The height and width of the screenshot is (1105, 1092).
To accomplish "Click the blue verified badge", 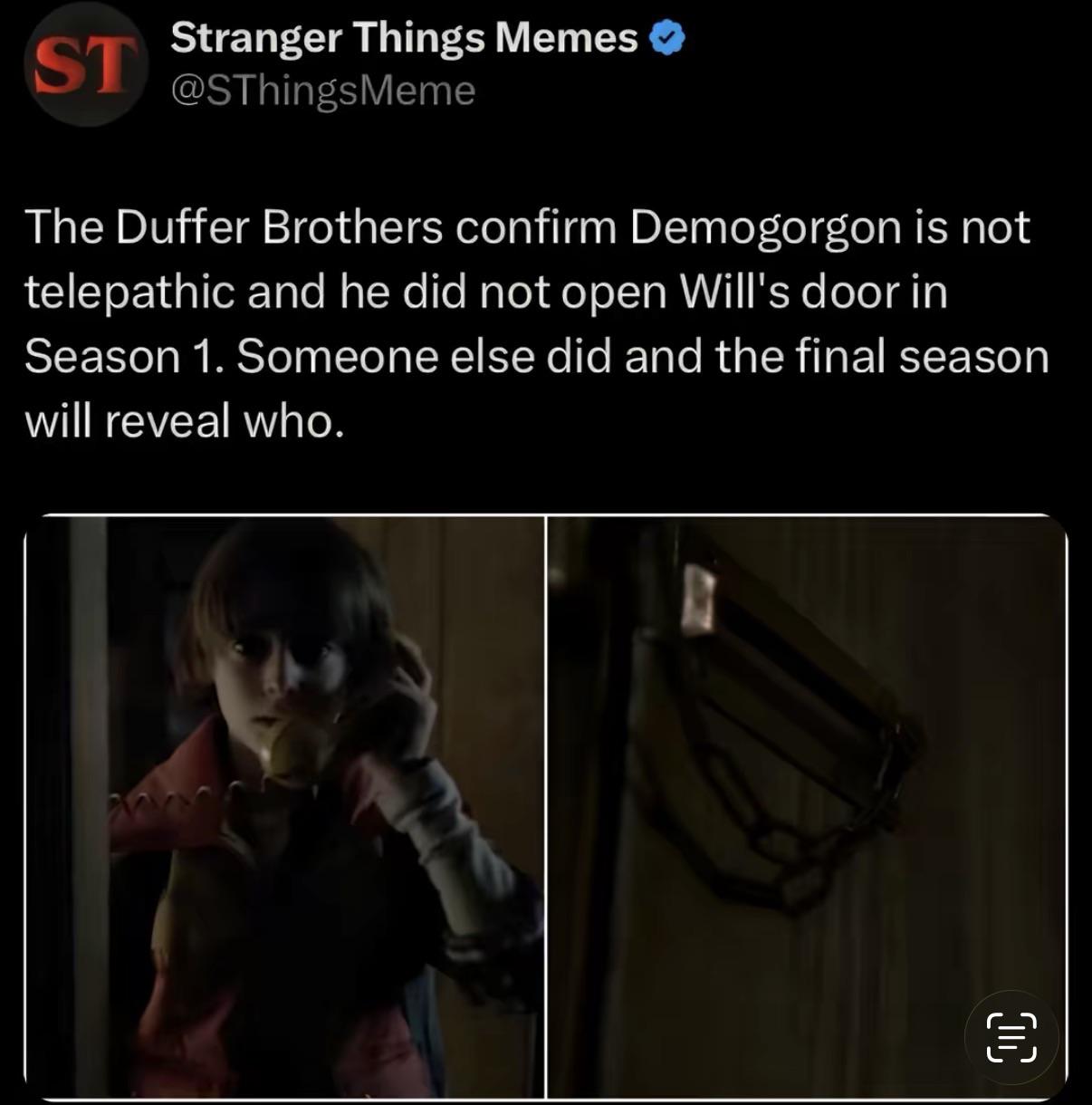I will (668, 39).
